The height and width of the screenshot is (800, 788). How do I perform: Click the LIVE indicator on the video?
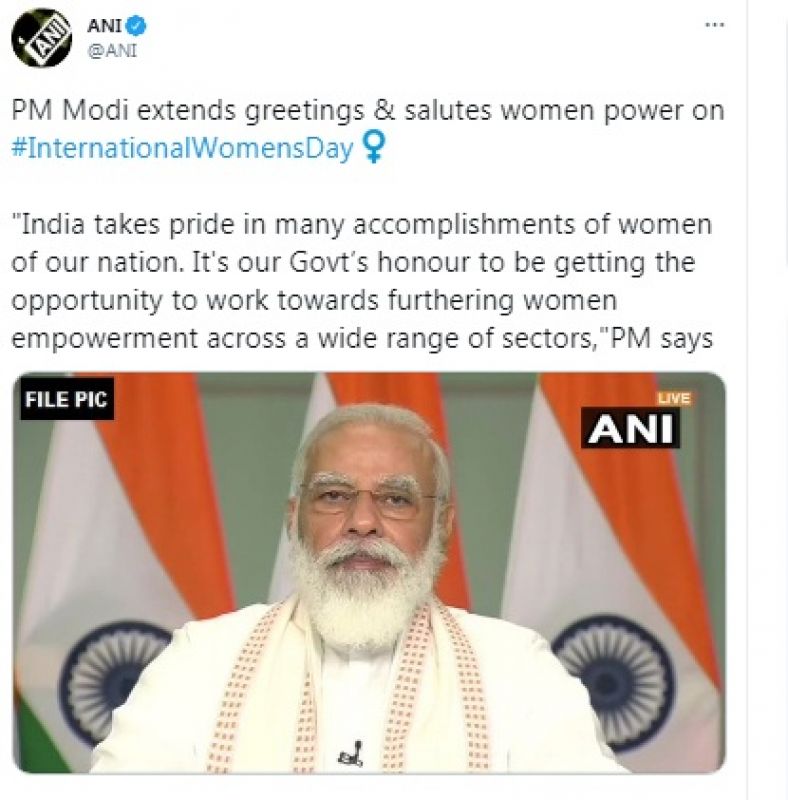676,396
